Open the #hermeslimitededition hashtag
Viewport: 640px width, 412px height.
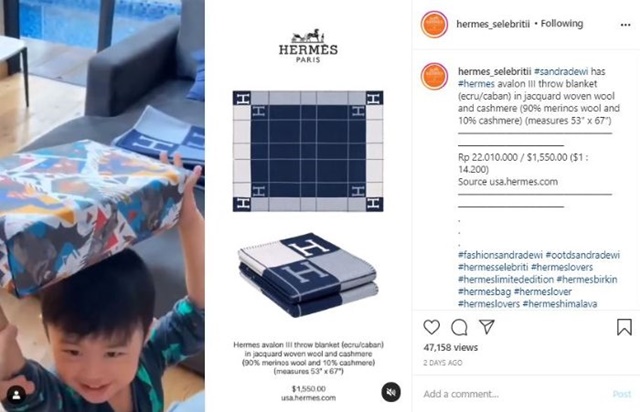point(506,279)
